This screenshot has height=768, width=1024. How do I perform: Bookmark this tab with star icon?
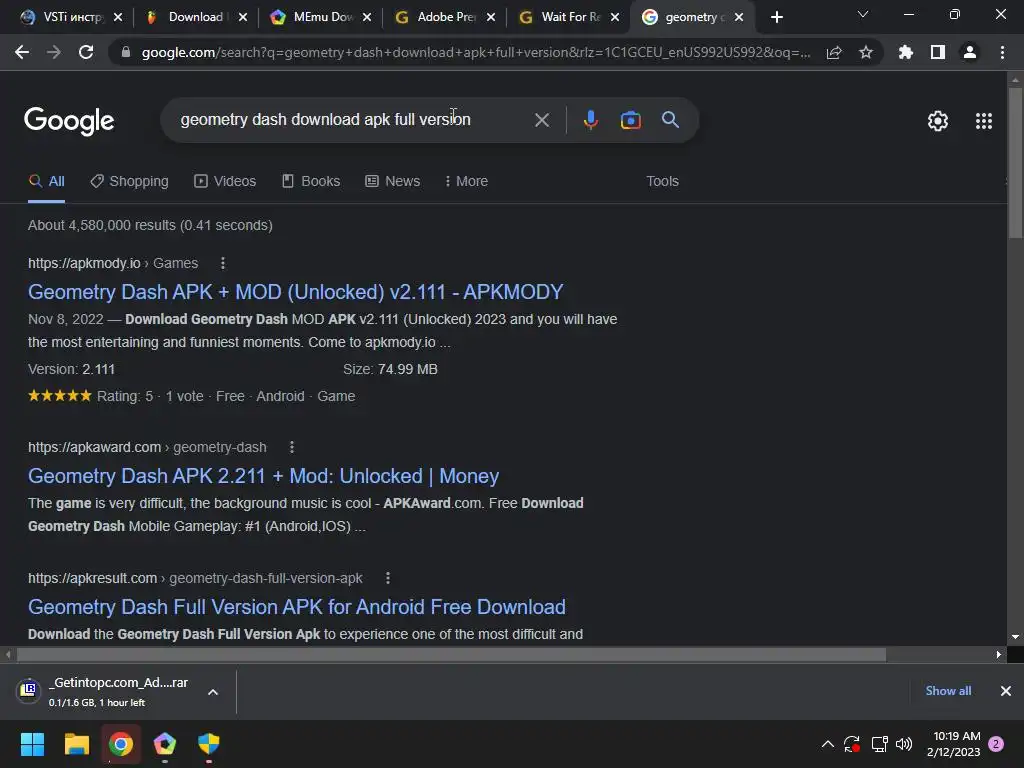pos(866,52)
